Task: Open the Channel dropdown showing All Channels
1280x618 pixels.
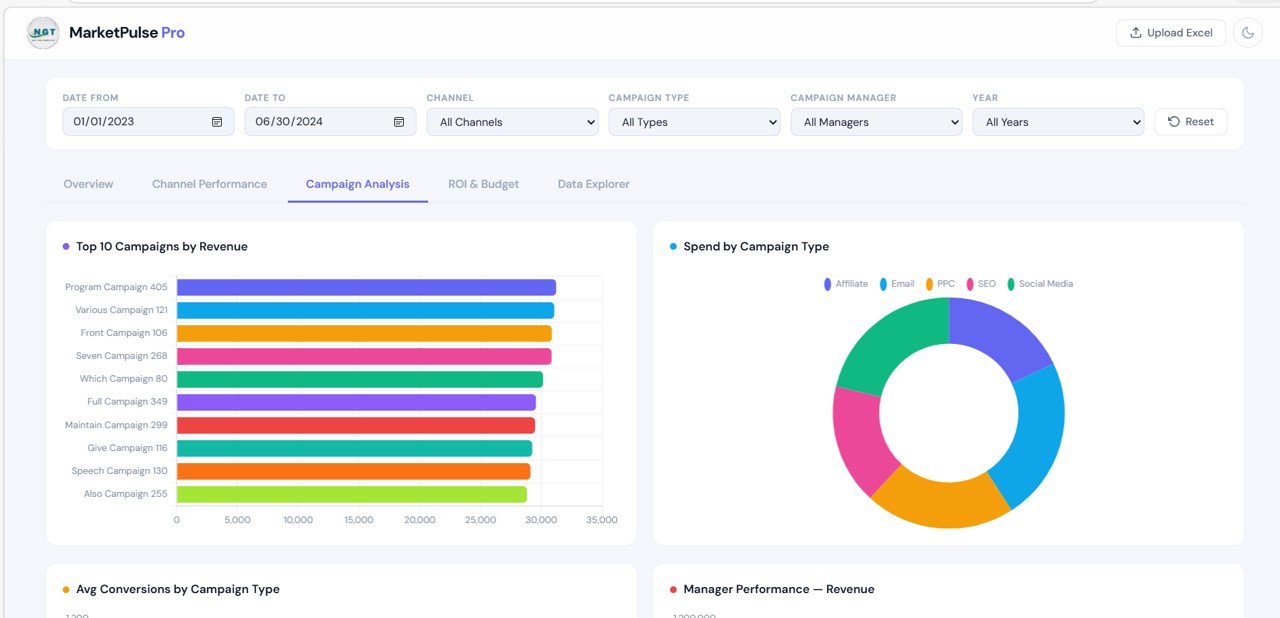Action: 512,121
